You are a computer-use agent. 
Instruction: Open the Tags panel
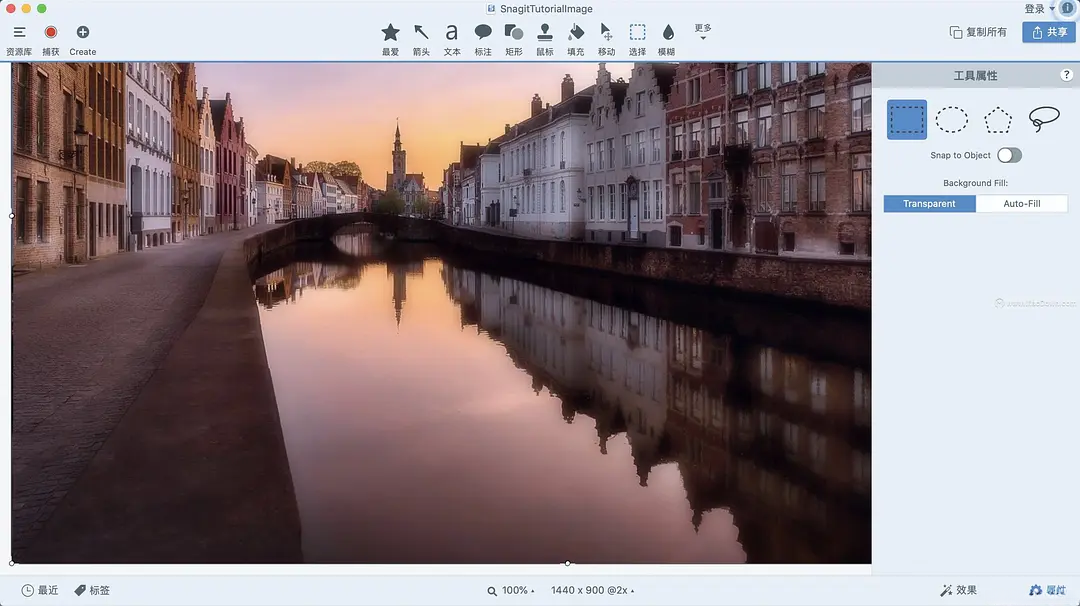[92, 591]
